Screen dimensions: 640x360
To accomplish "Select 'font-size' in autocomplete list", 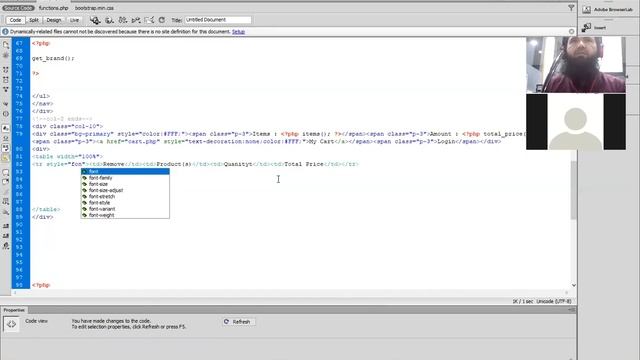I will click(x=125, y=184).
